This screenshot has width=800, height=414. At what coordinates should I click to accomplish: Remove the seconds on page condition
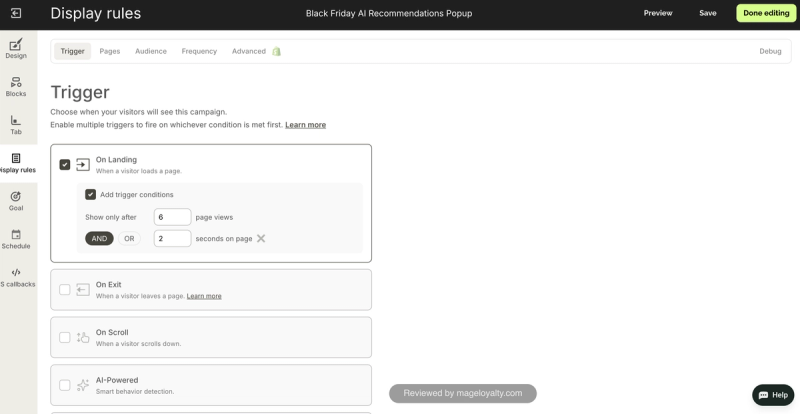tap(261, 238)
